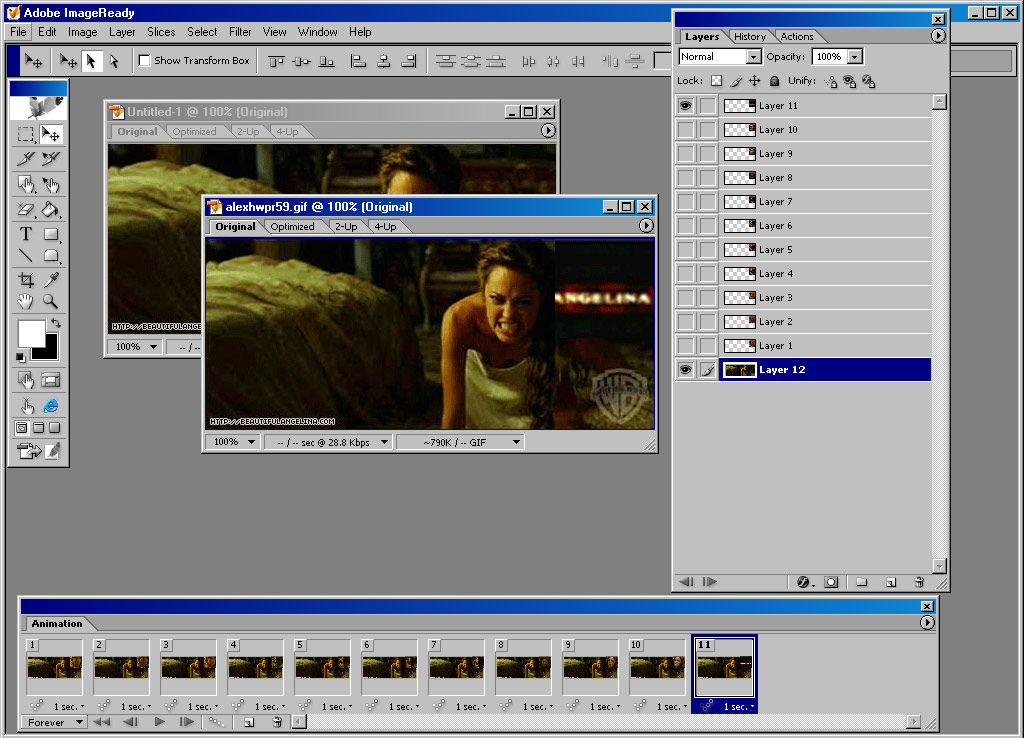The width and height of the screenshot is (1024, 738).
Task: Delete layer using Layers panel trash icon
Action: (918, 582)
